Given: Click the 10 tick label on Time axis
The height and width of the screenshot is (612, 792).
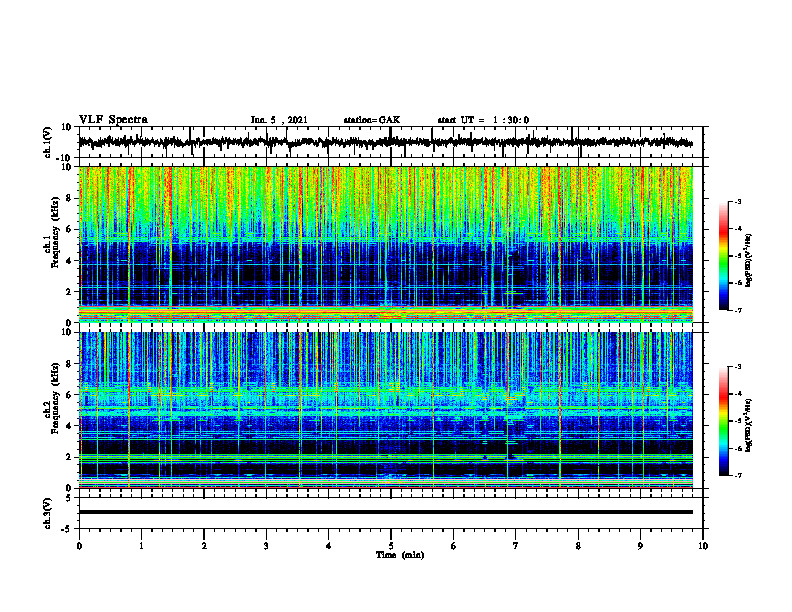Looking at the screenshot, I should 703,546.
